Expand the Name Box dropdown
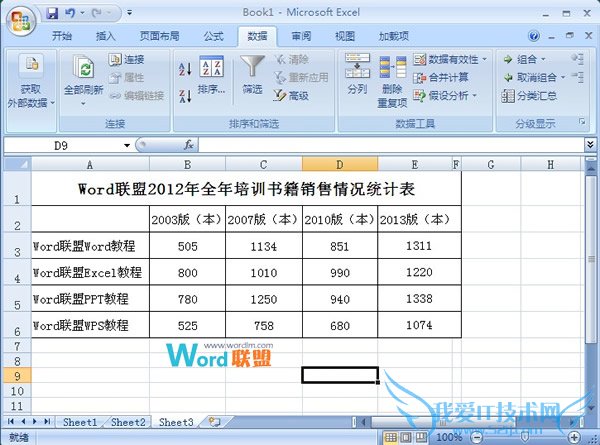The height and width of the screenshot is (445, 600). pos(127,145)
